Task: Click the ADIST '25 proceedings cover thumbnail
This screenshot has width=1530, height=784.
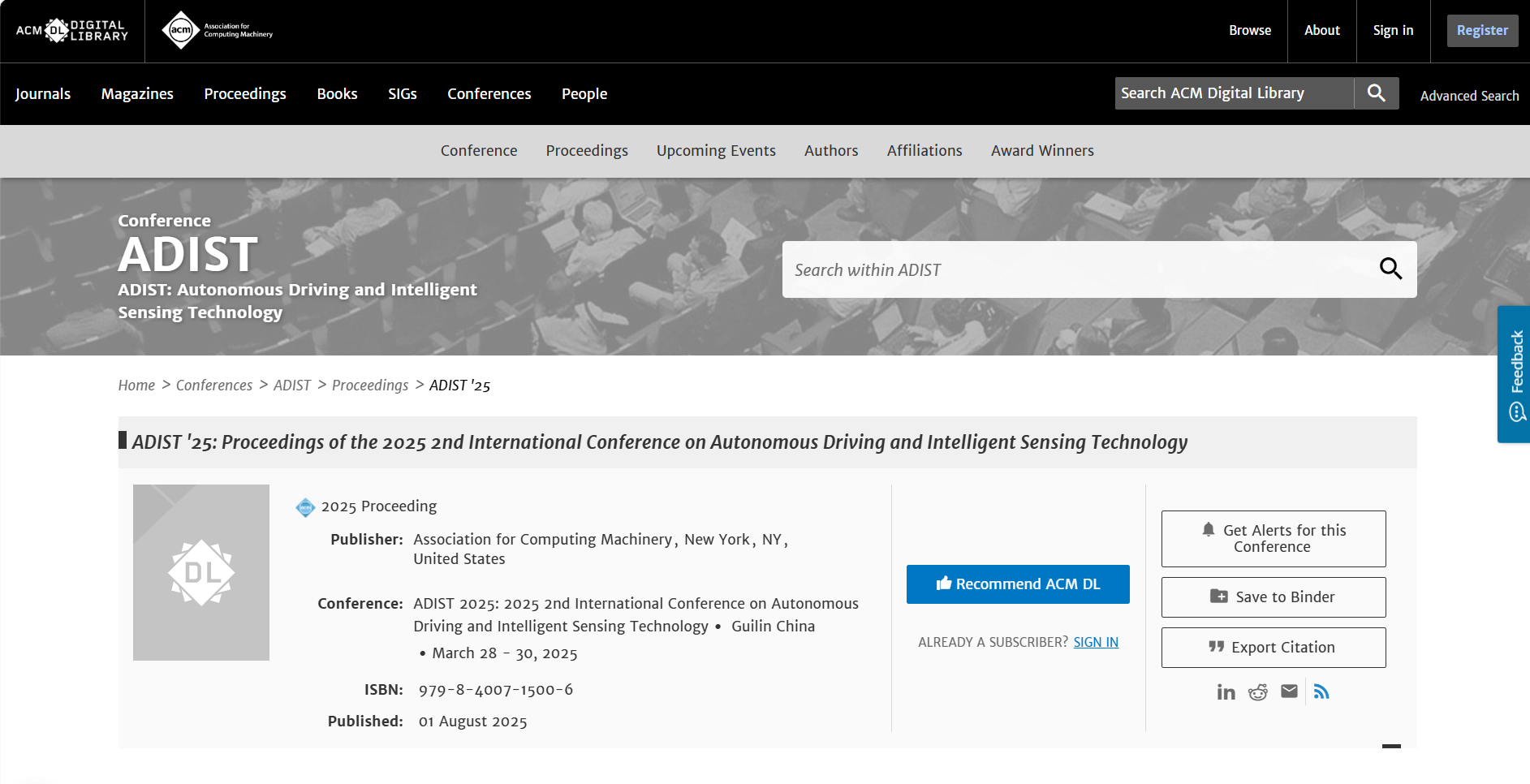Action: pyautogui.click(x=201, y=572)
